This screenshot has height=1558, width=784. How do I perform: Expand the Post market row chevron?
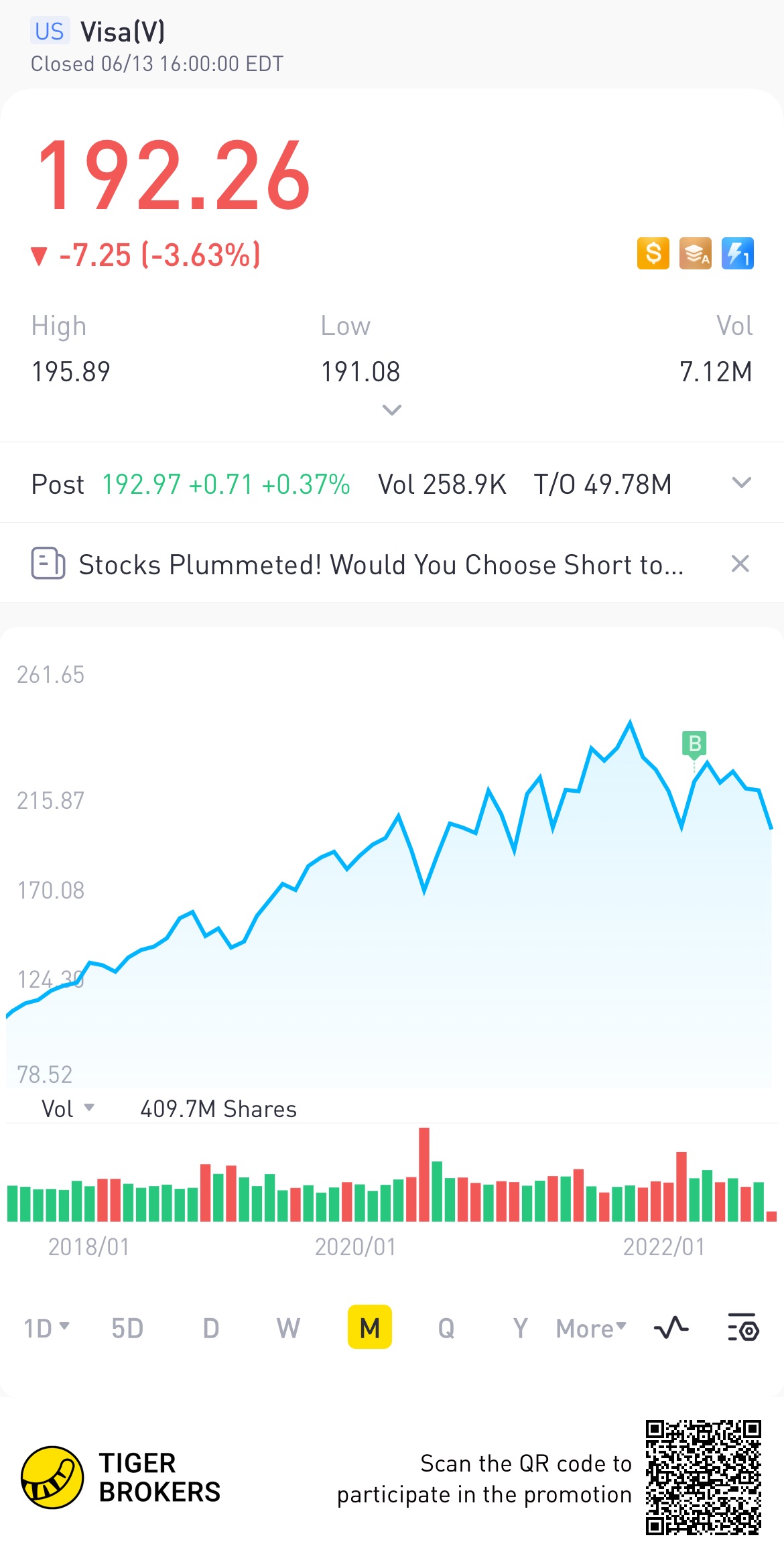point(741,483)
